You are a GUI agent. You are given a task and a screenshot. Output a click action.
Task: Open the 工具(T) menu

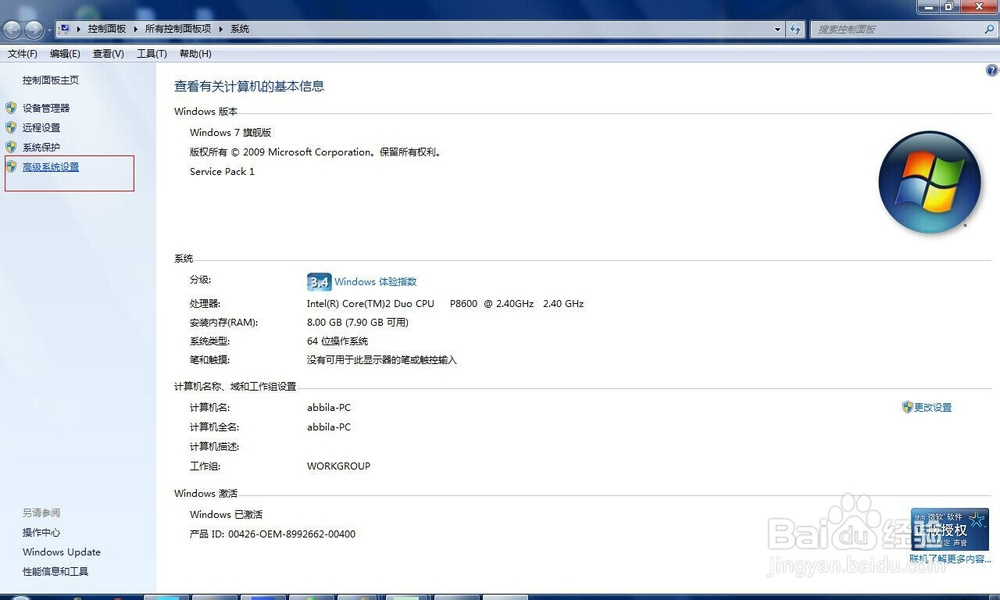pos(152,54)
